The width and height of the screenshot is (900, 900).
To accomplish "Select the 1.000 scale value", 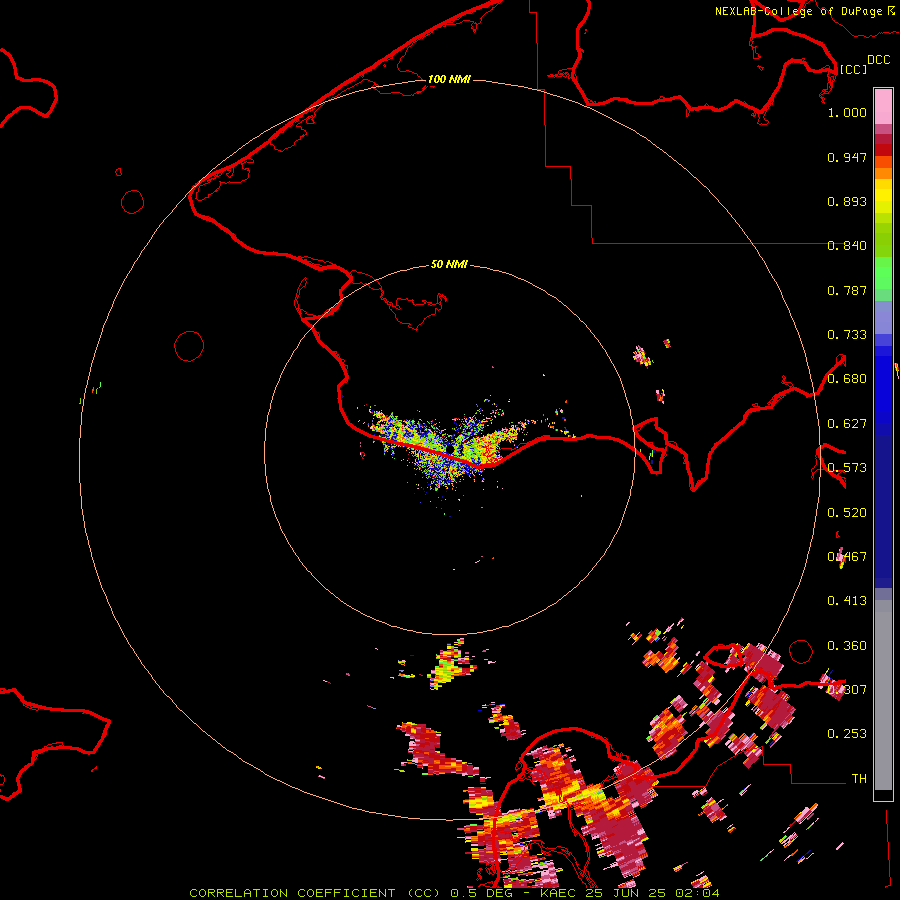I will [x=847, y=112].
